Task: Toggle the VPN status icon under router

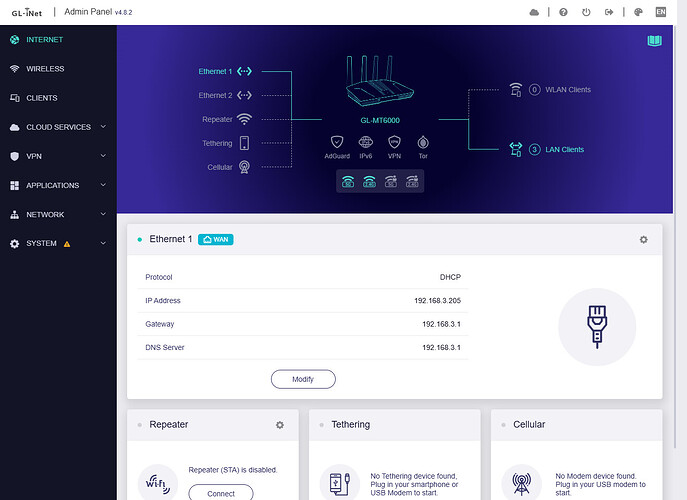Action: point(394,142)
